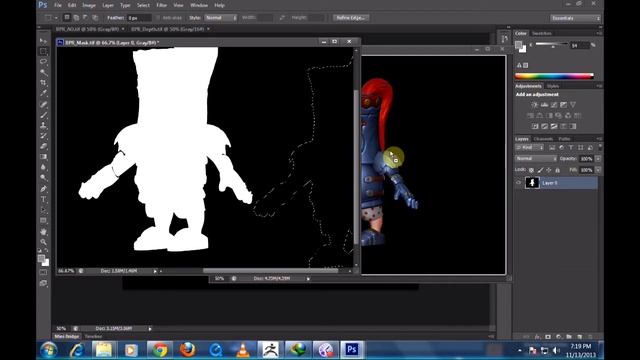The height and width of the screenshot is (360, 640).
Task: Select the Clone Stamp tool
Action: click(43, 125)
